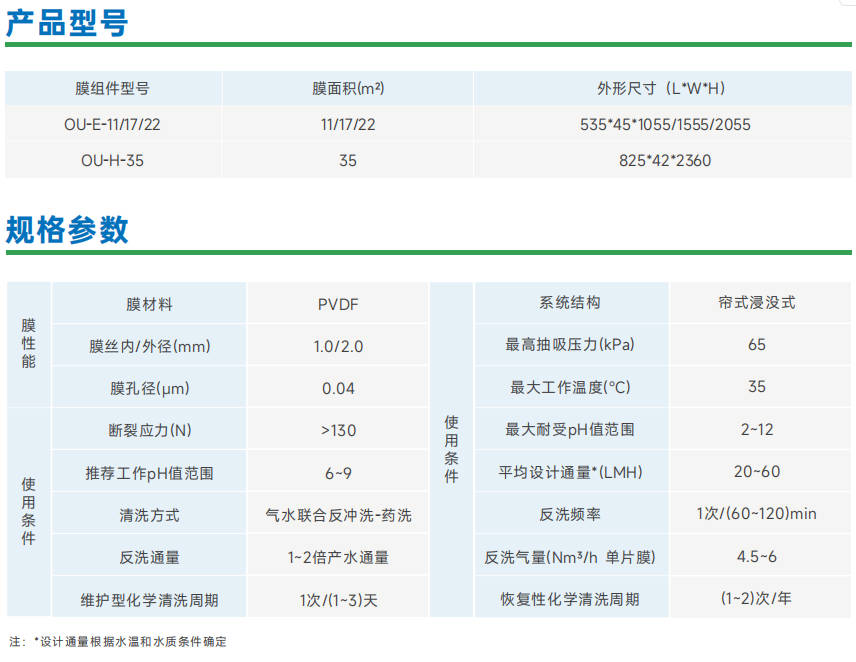Click the 清洗方式 label
Screen dimensions: 856x662
coord(150,515)
